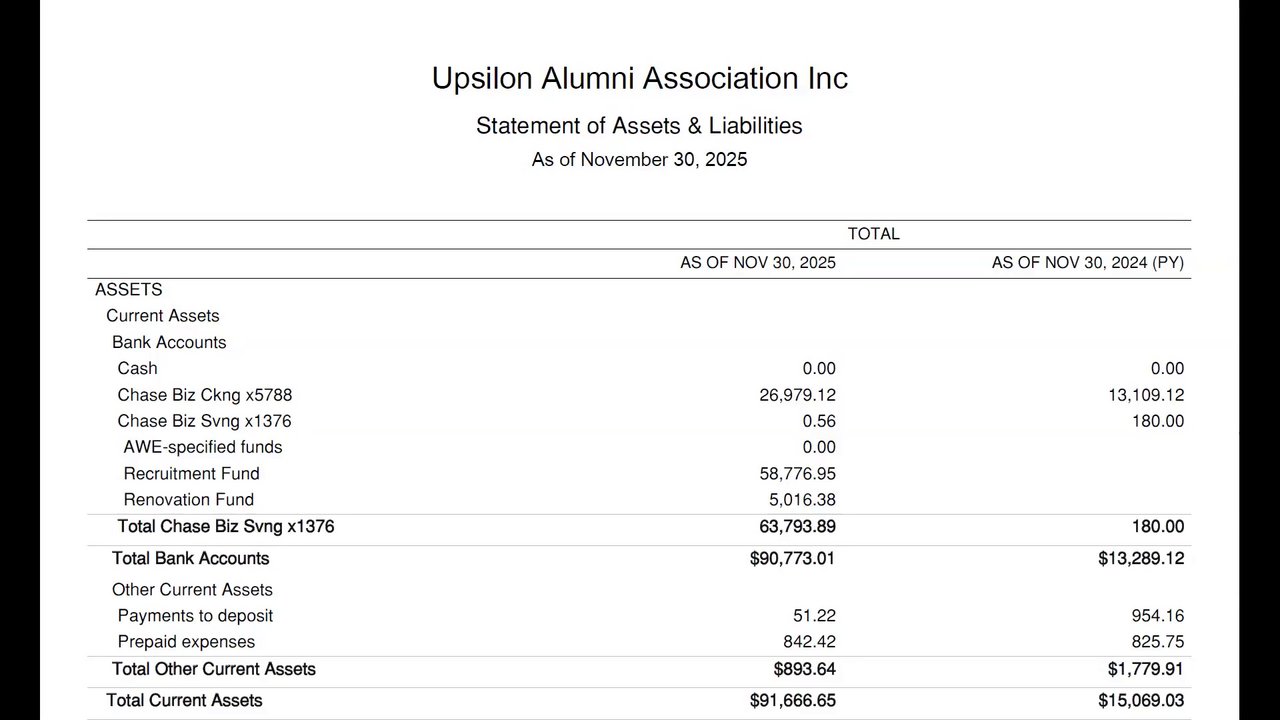Image resolution: width=1280 pixels, height=720 pixels.
Task: Click the AS OF NOV 30, 2025 column header
Action: (x=758, y=263)
